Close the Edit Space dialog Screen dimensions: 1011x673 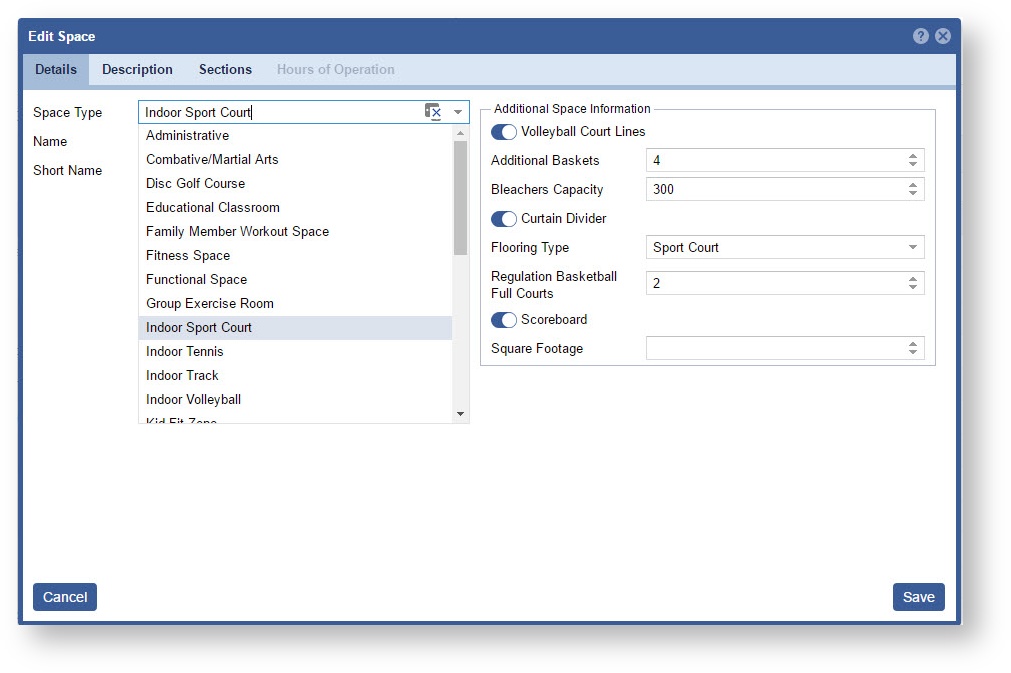(x=942, y=36)
